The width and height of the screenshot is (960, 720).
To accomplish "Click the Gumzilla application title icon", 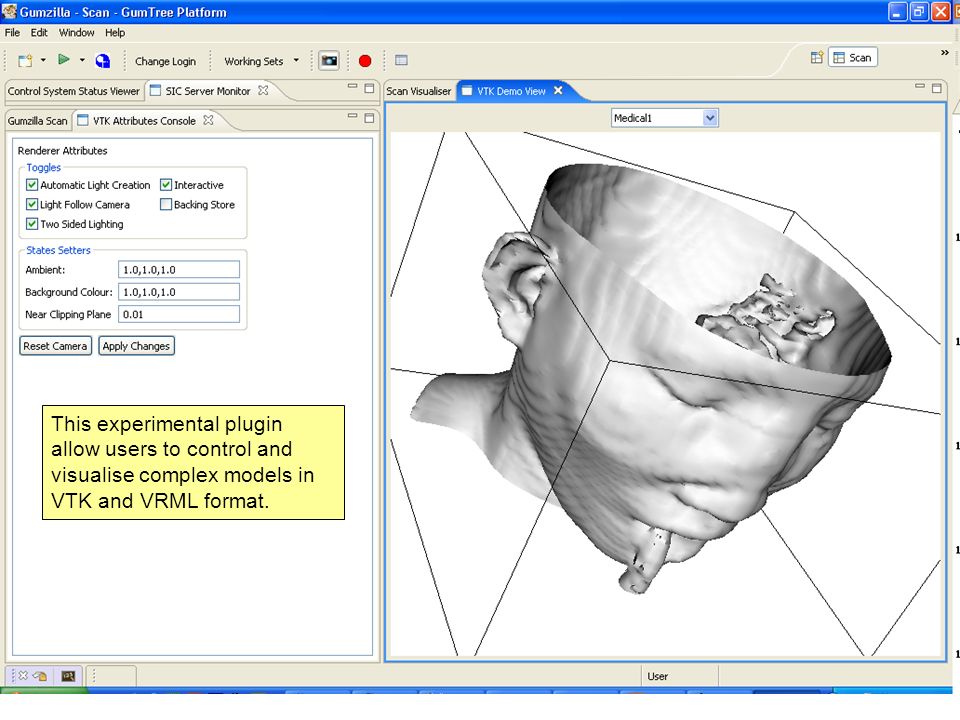I will click(9, 11).
